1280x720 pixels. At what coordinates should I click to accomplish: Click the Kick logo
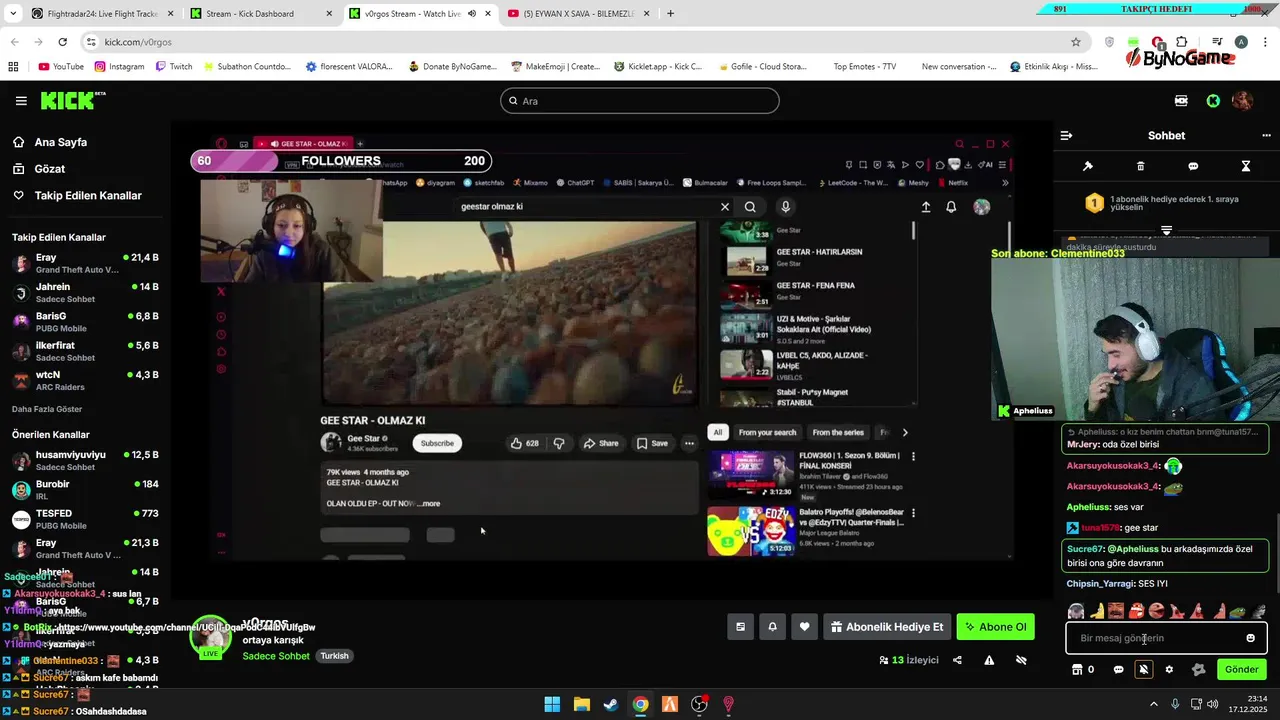coord(72,100)
